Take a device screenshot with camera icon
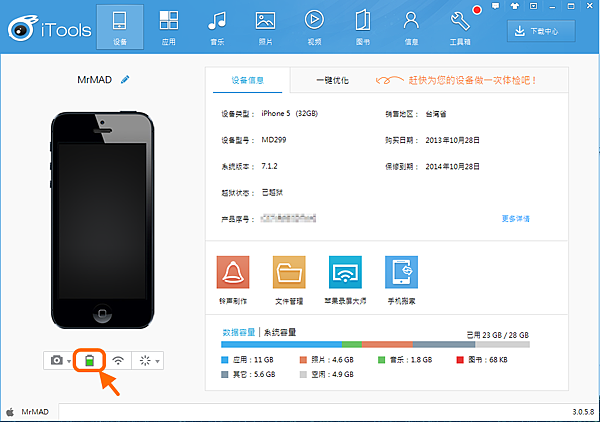The image size is (600, 422). click(x=57, y=360)
